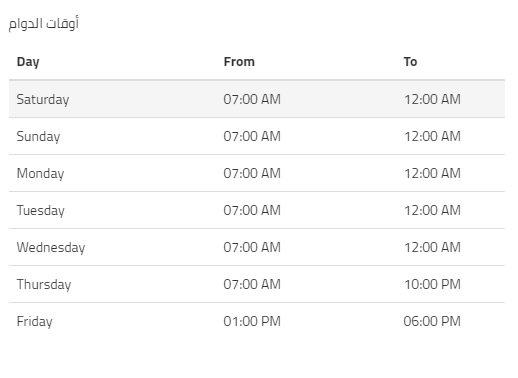This screenshot has height=378, width=518.
Task: Click Monday's 07:00 AM opening time
Action: pyautogui.click(x=252, y=173)
